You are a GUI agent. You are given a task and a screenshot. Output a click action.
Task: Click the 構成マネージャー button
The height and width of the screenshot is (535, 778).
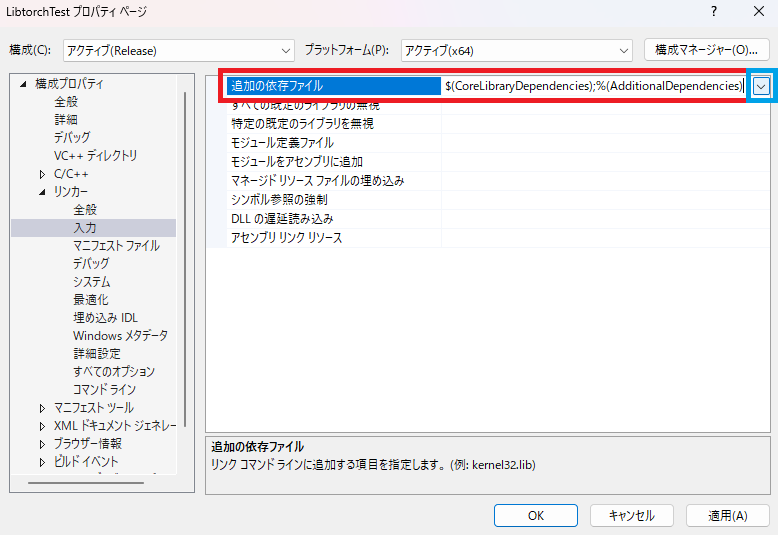coord(706,50)
